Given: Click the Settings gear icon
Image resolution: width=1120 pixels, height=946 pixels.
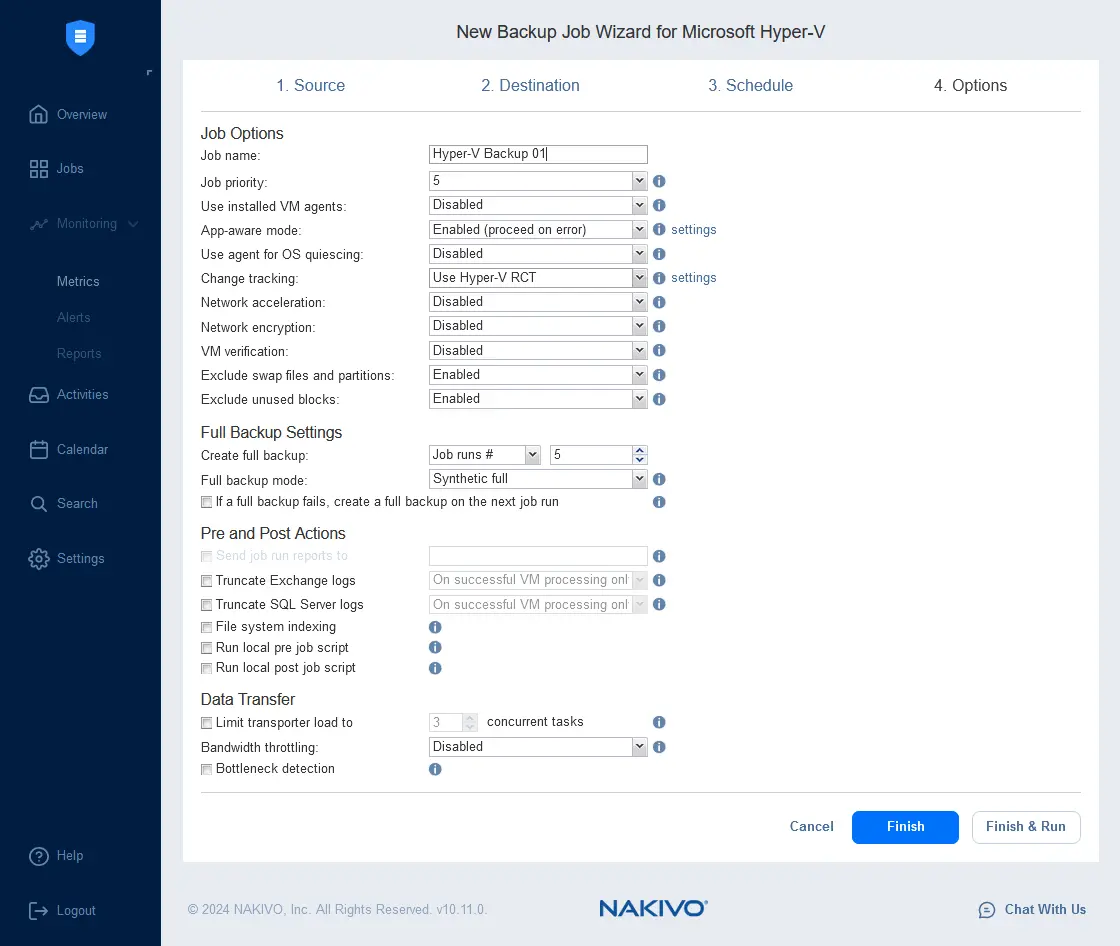Looking at the screenshot, I should pyautogui.click(x=39, y=559).
